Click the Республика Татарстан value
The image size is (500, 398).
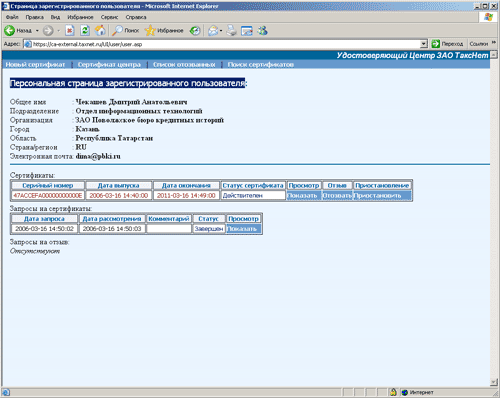pyautogui.click(x=114, y=138)
